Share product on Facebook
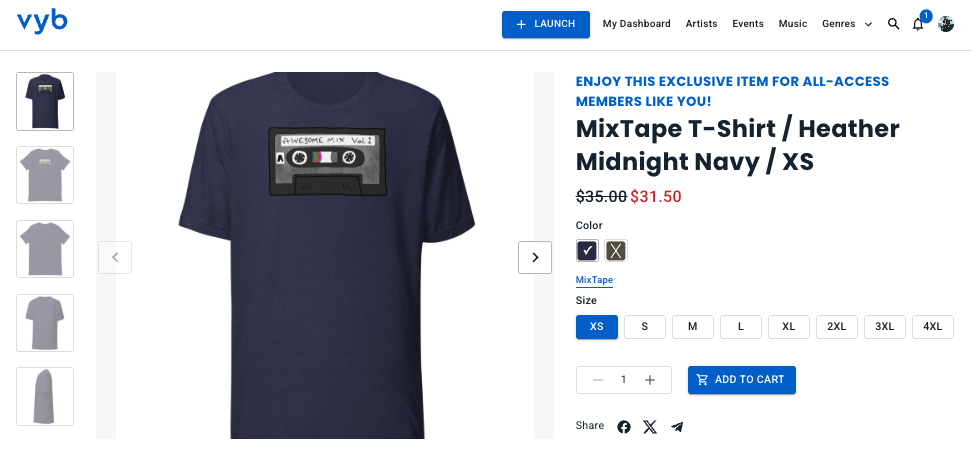 pos(624,427)
